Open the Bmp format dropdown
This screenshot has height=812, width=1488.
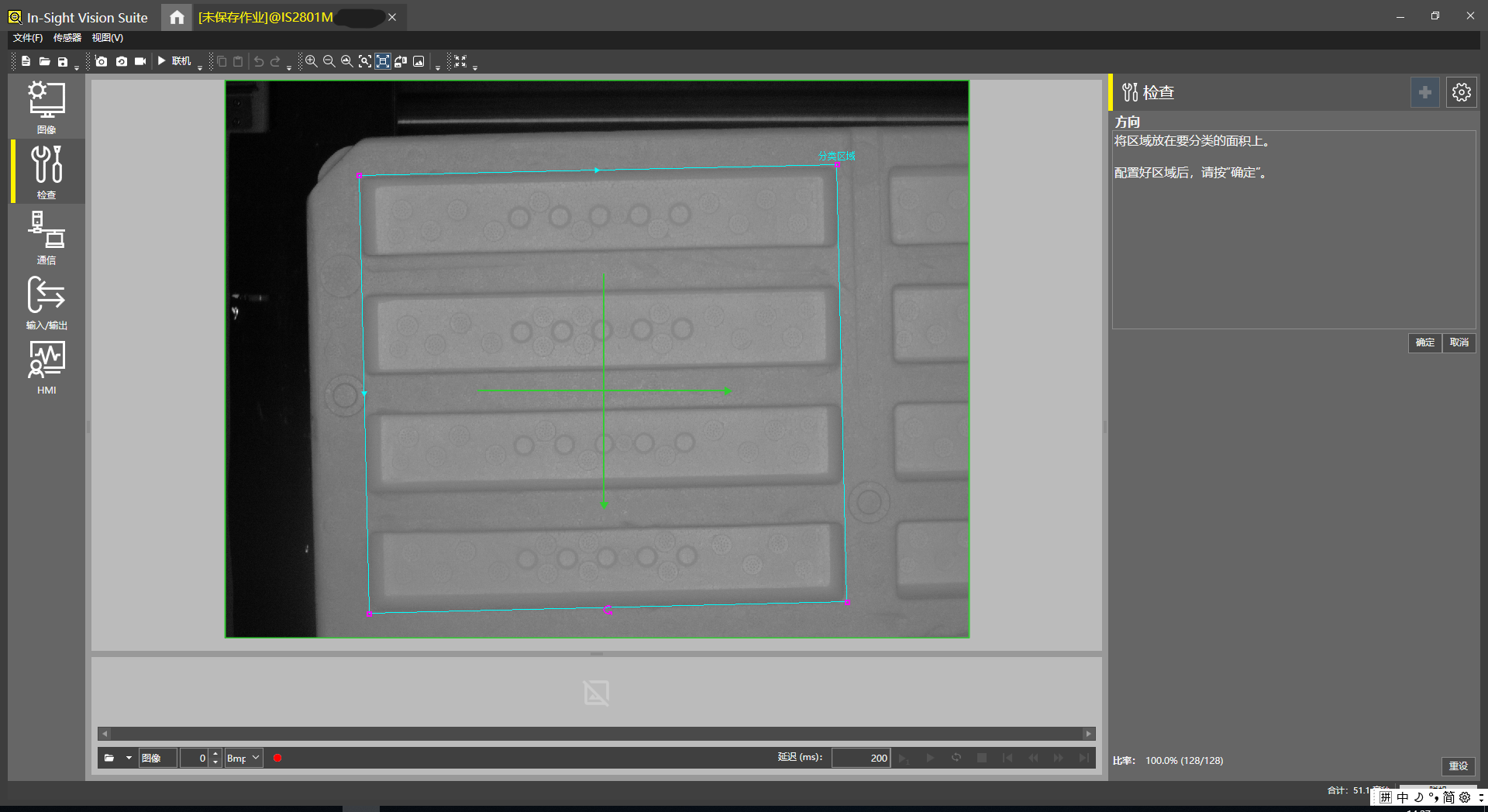(243, 758)
